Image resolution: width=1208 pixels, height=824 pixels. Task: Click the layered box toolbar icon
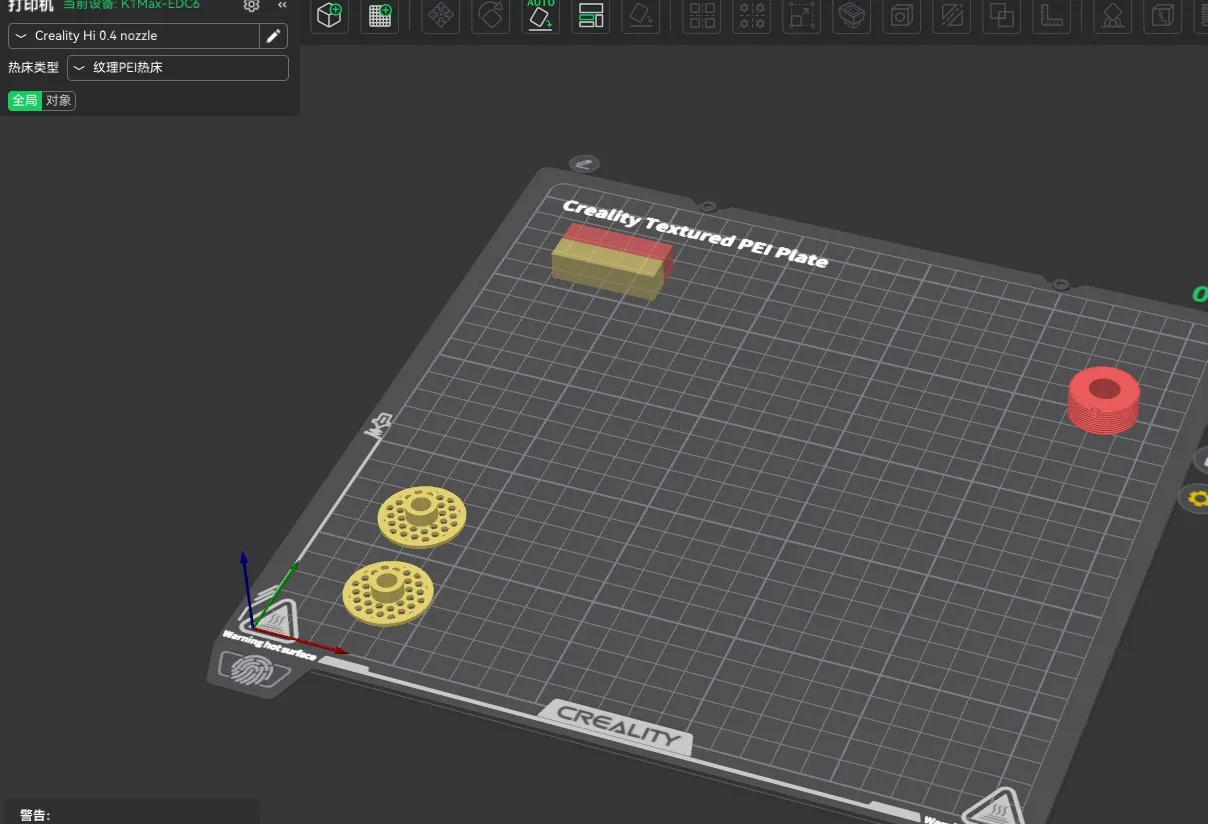pos(852,16)
